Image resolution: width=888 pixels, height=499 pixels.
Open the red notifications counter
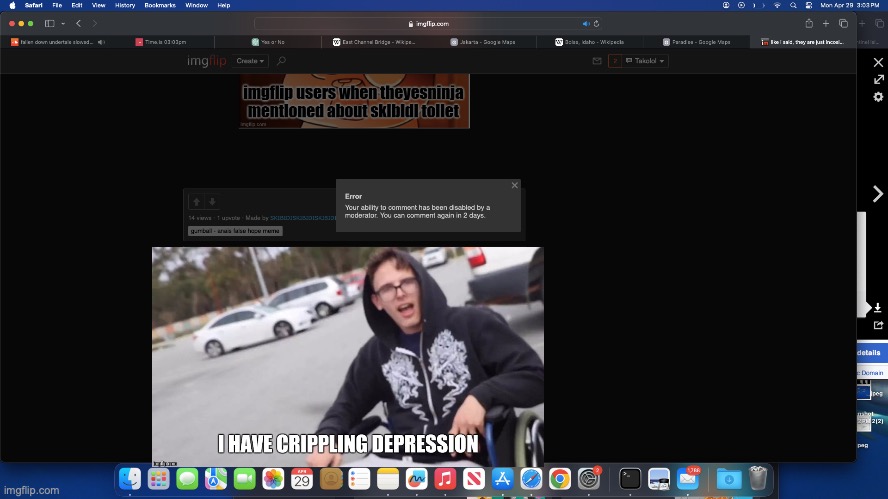pos(614,61)
